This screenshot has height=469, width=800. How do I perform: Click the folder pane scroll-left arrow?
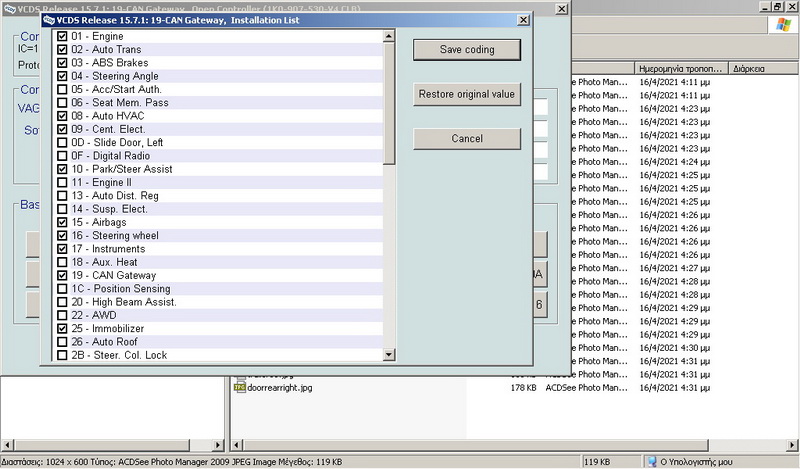[x=7, y=445]
